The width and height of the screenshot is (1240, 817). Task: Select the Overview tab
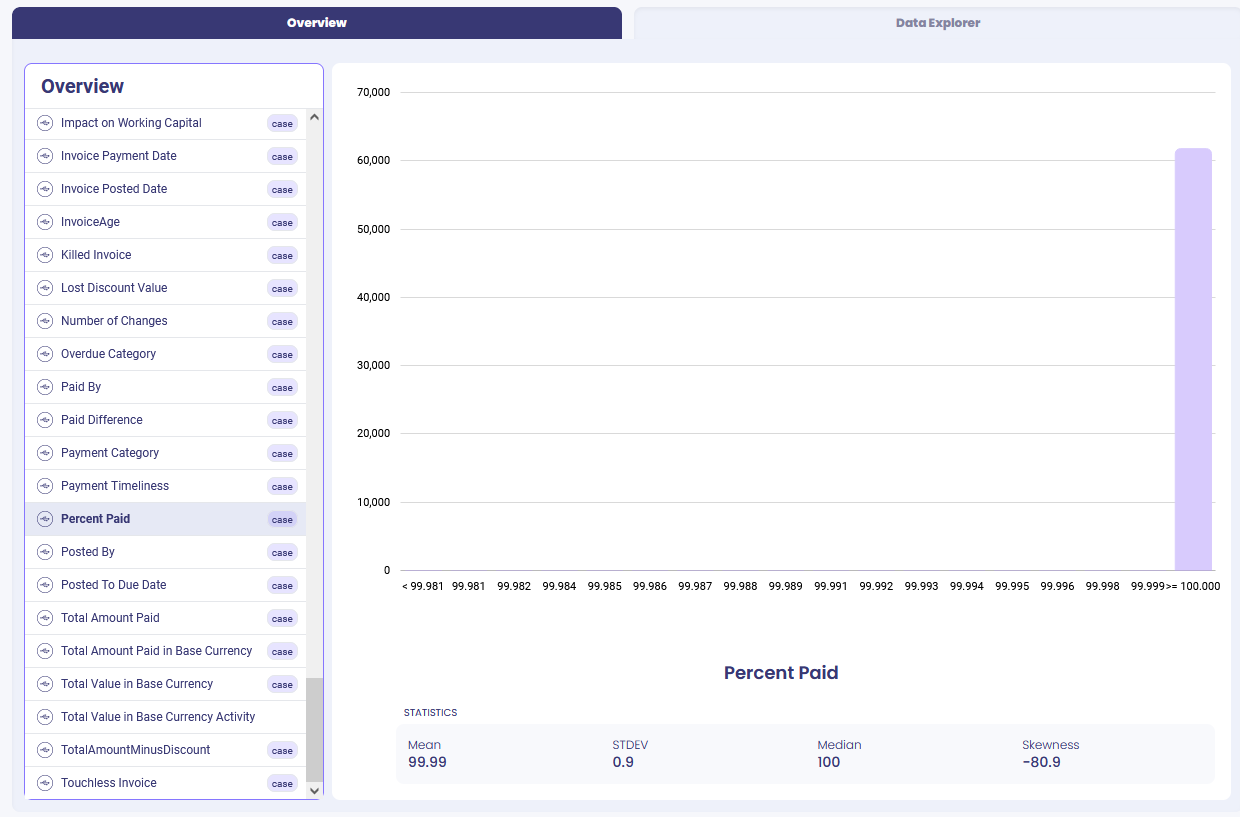click(316, 23)
